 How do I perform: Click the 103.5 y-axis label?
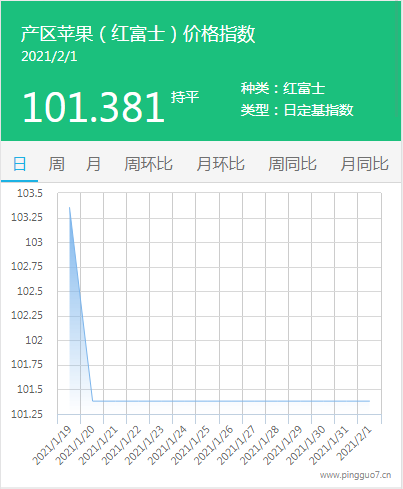(30, 193)
